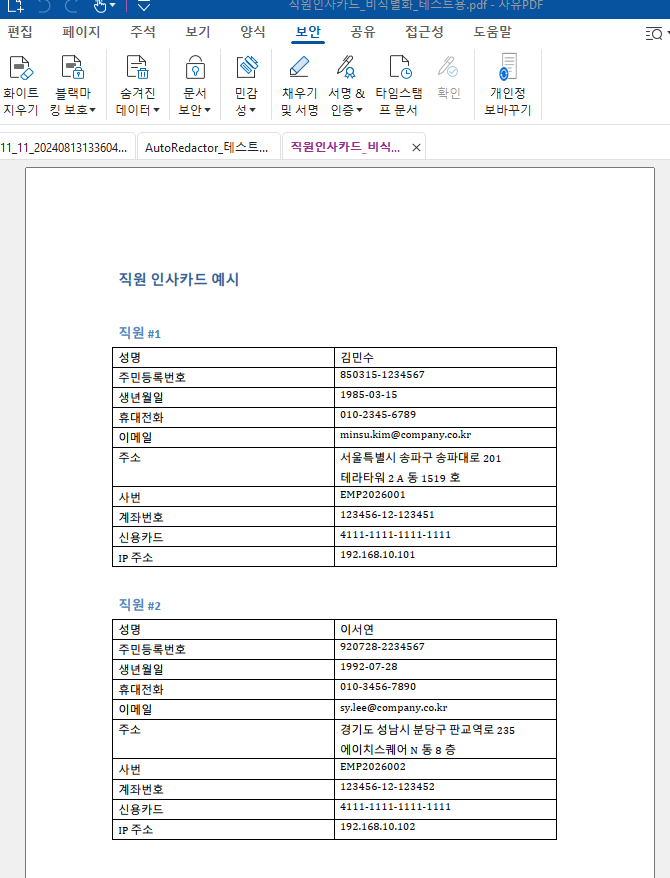Click the resident number 920728-2234567

click(382, 647)
